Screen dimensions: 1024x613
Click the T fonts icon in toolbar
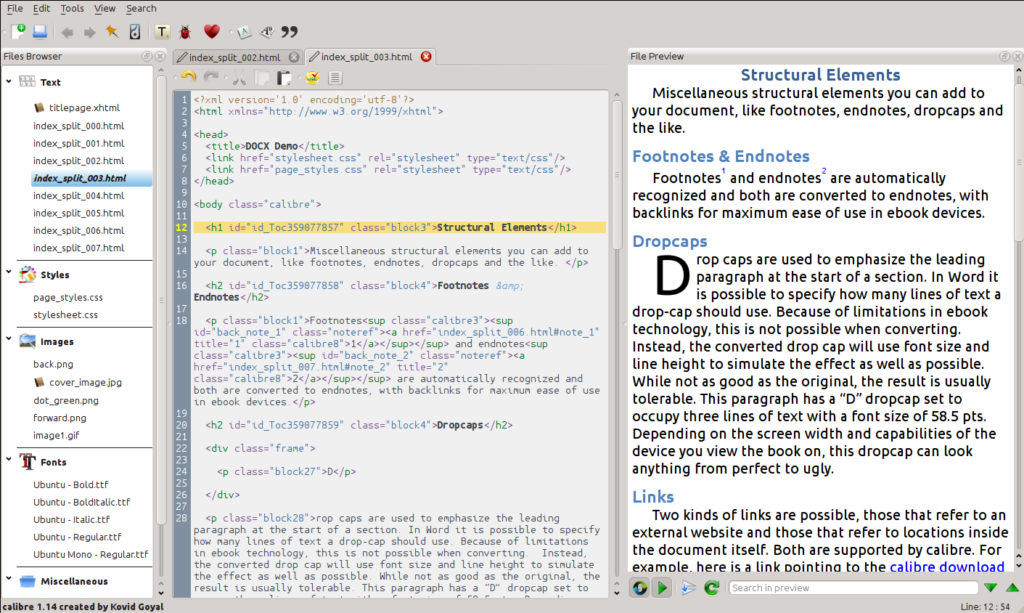pyautogui.click(x=163, y=32)
